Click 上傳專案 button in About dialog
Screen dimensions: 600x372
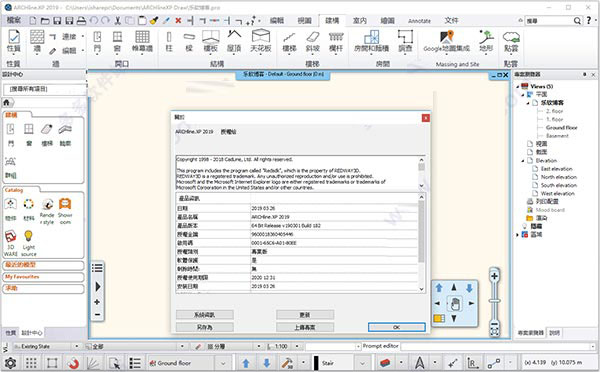click(305, 327)
